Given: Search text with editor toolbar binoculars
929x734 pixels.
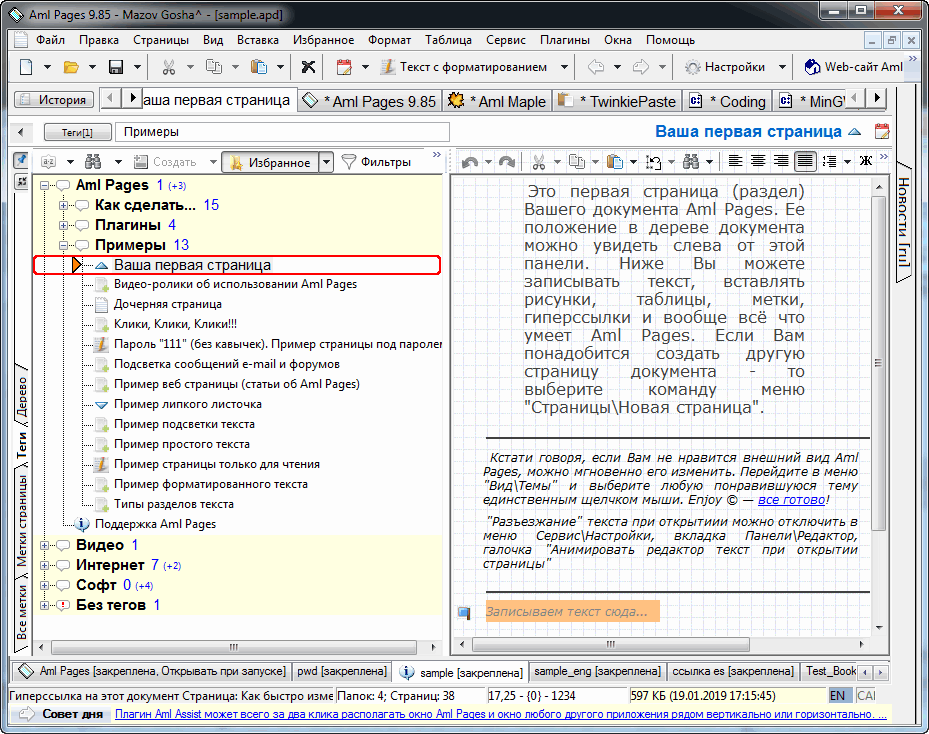Looking at the screenshot, I should tap(691, 161).
